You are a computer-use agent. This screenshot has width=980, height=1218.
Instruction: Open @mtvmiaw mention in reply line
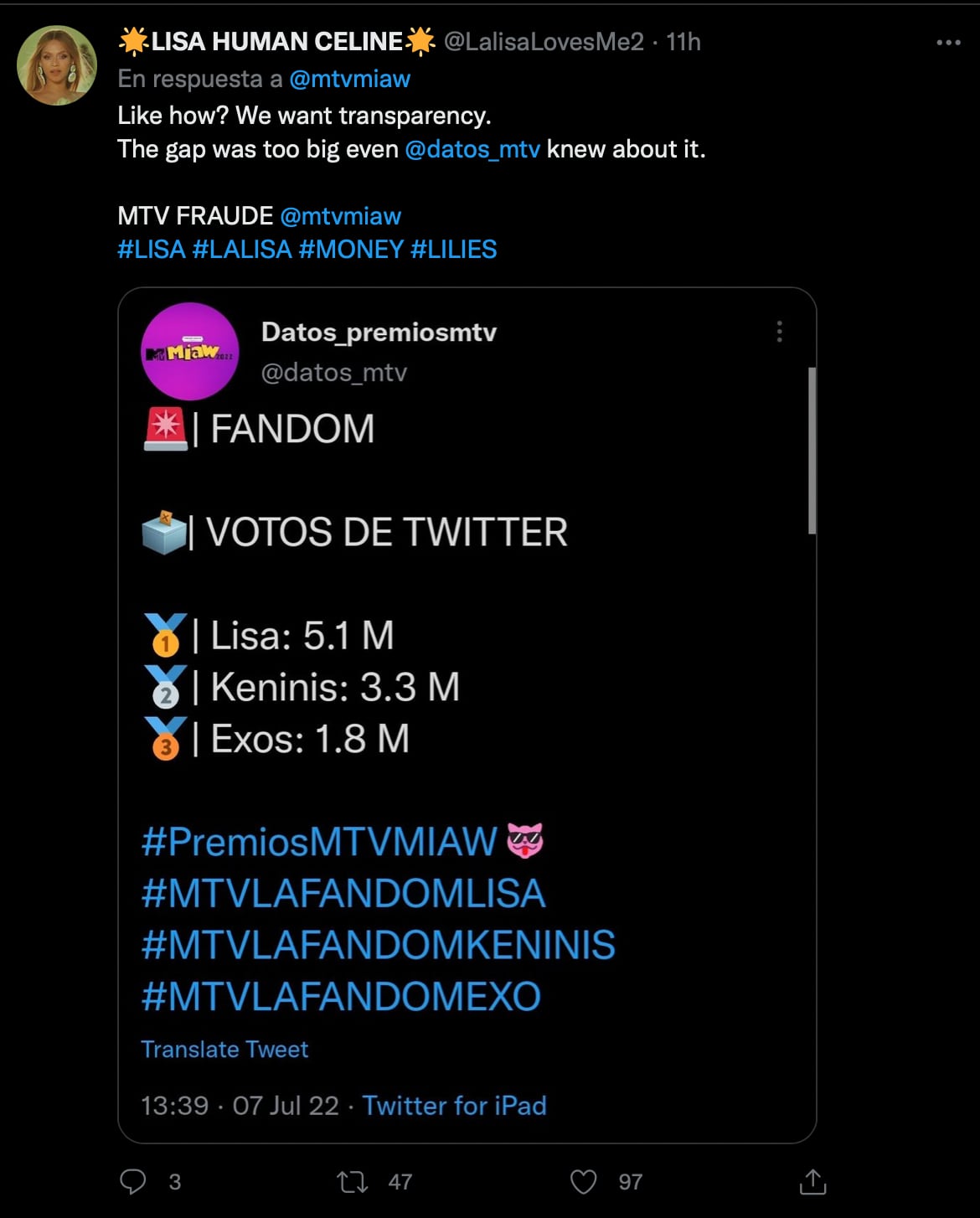349,79
